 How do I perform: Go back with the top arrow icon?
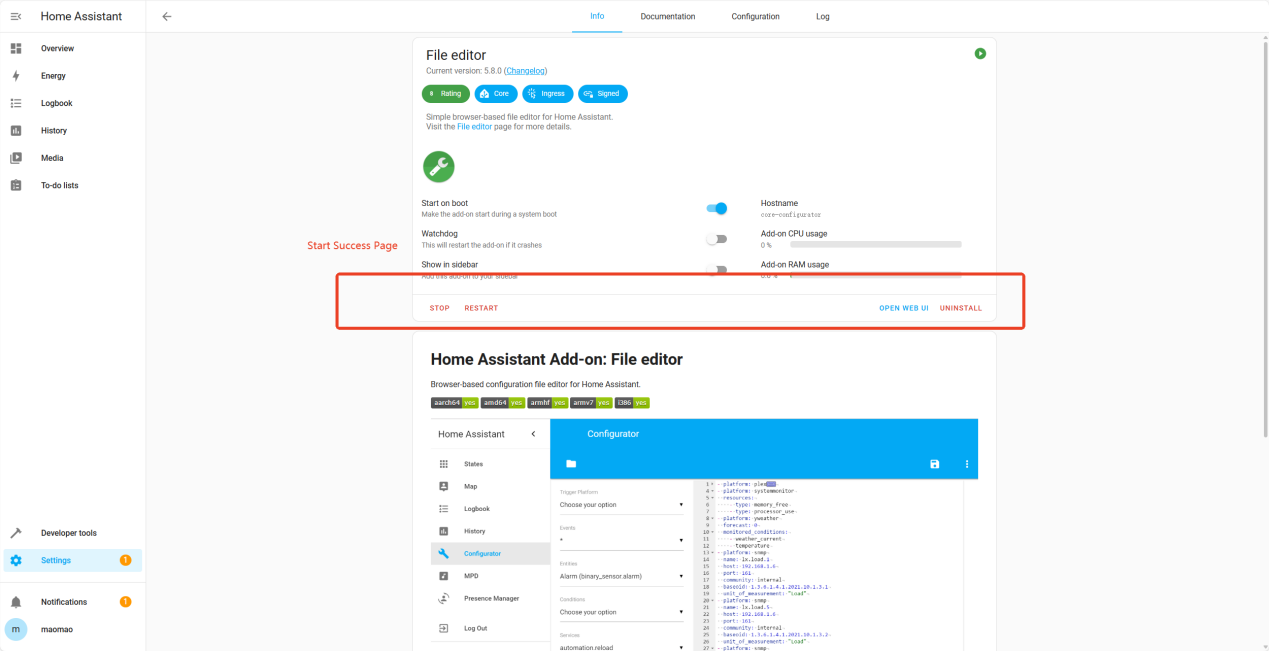point(167,16)
